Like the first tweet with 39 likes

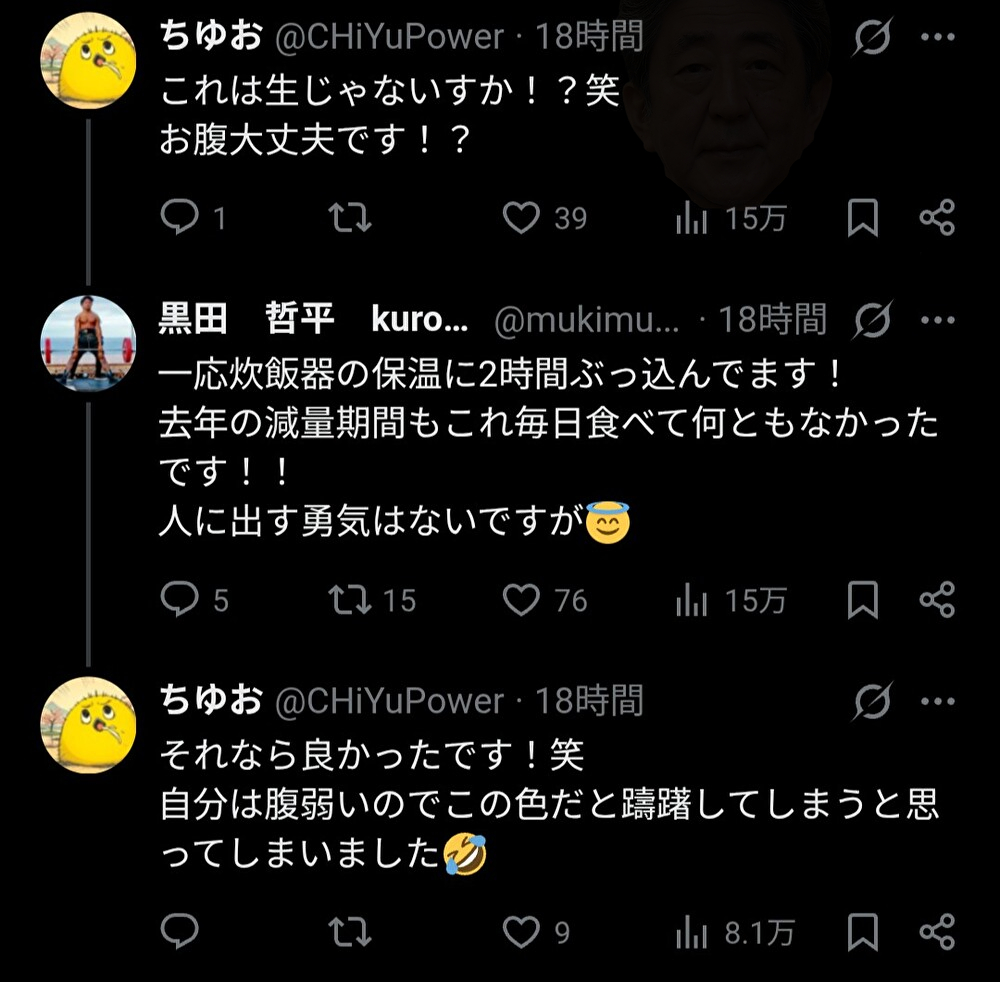coord(521,217)
